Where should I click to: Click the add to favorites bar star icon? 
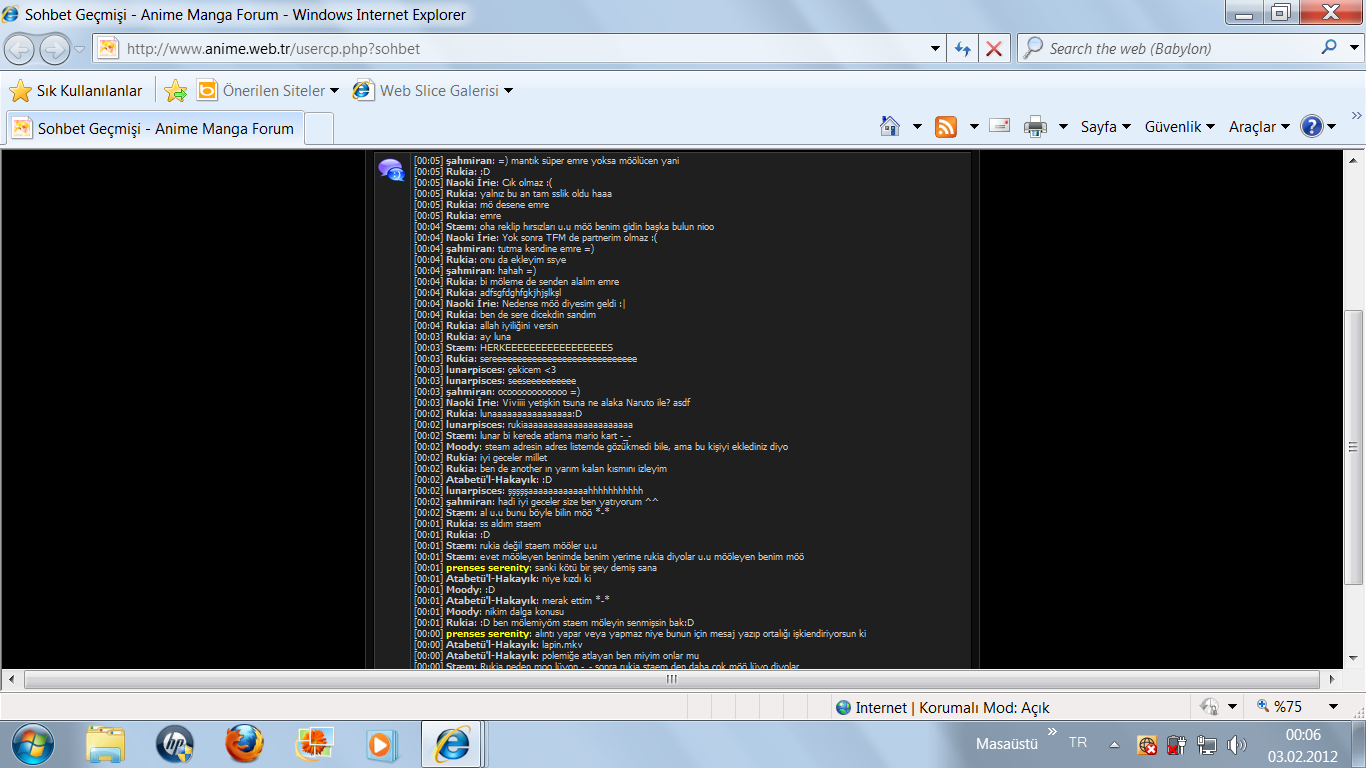(176, 91)
